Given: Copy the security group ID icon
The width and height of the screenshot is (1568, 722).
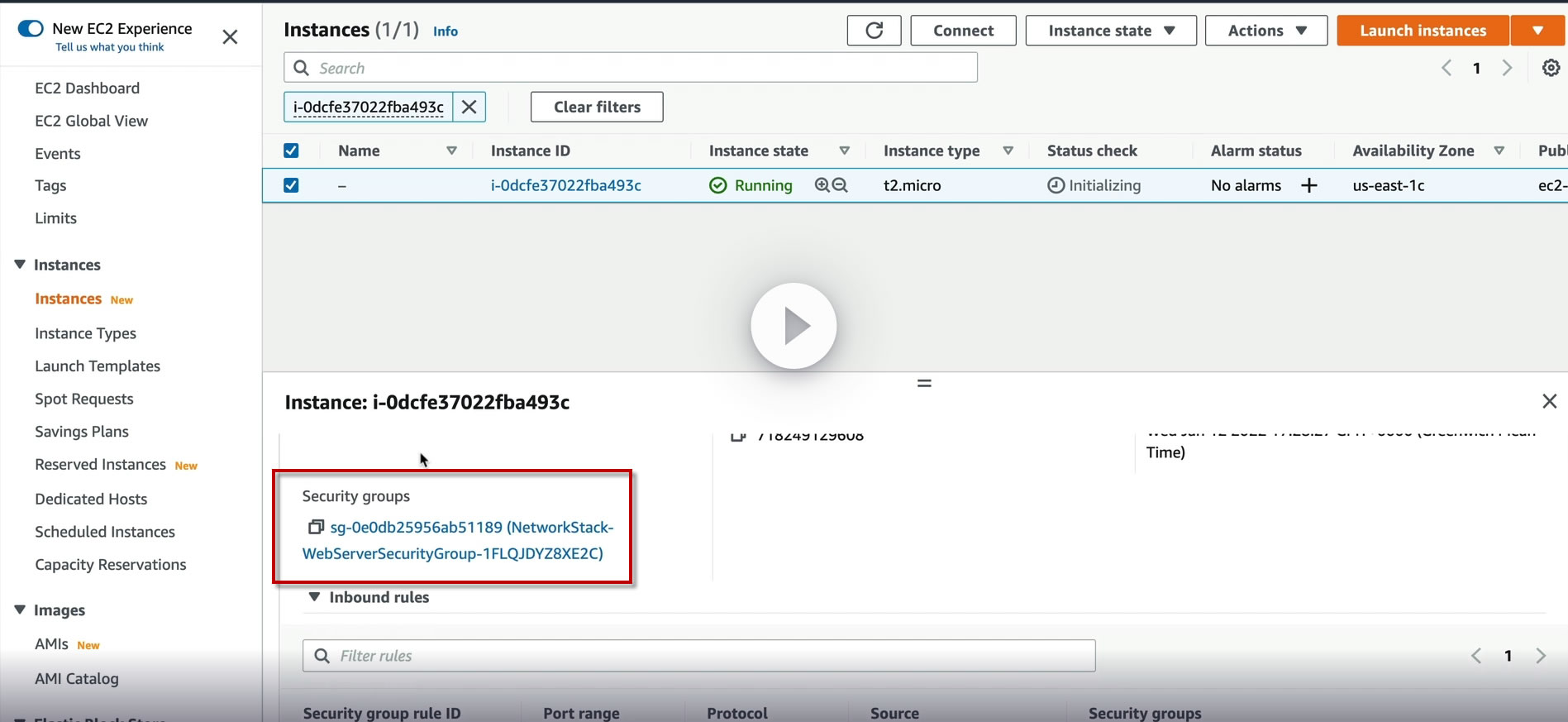Looking at the screenshot, I should (315, 527).
